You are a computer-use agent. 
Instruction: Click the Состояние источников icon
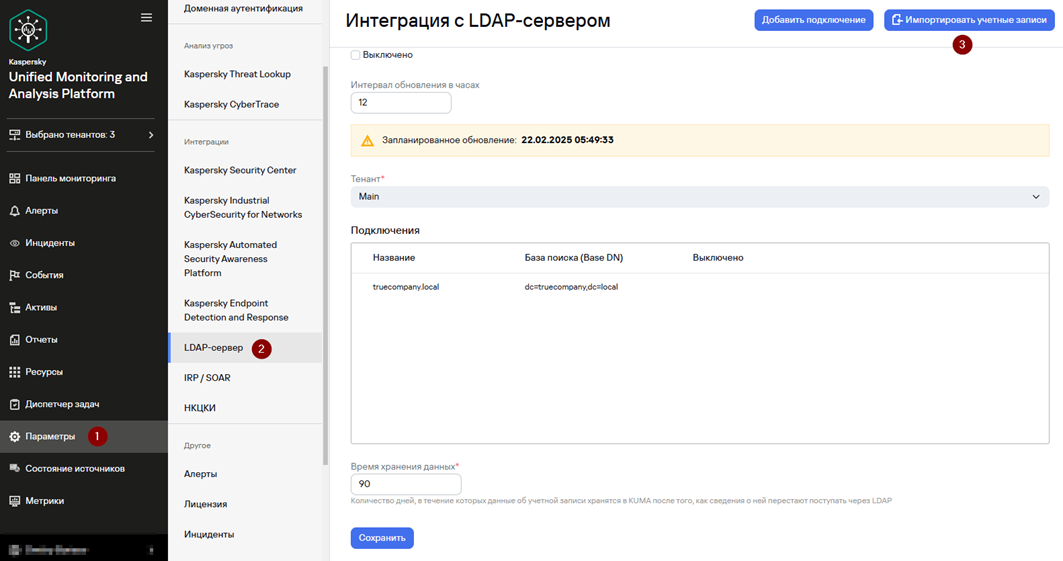coord(14,468)
